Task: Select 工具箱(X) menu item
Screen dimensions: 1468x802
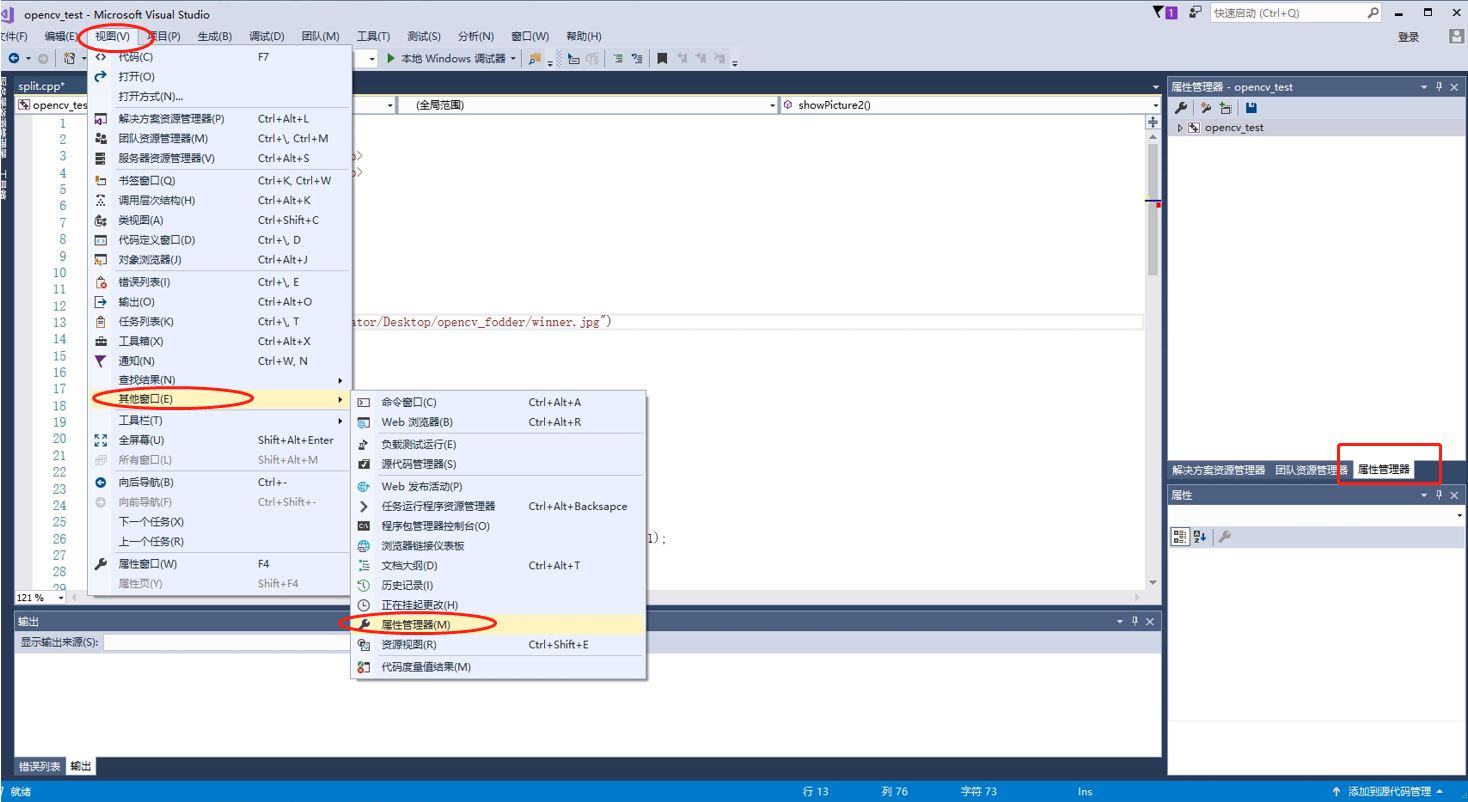Action: pyautogui.click(x=219, y=341)
